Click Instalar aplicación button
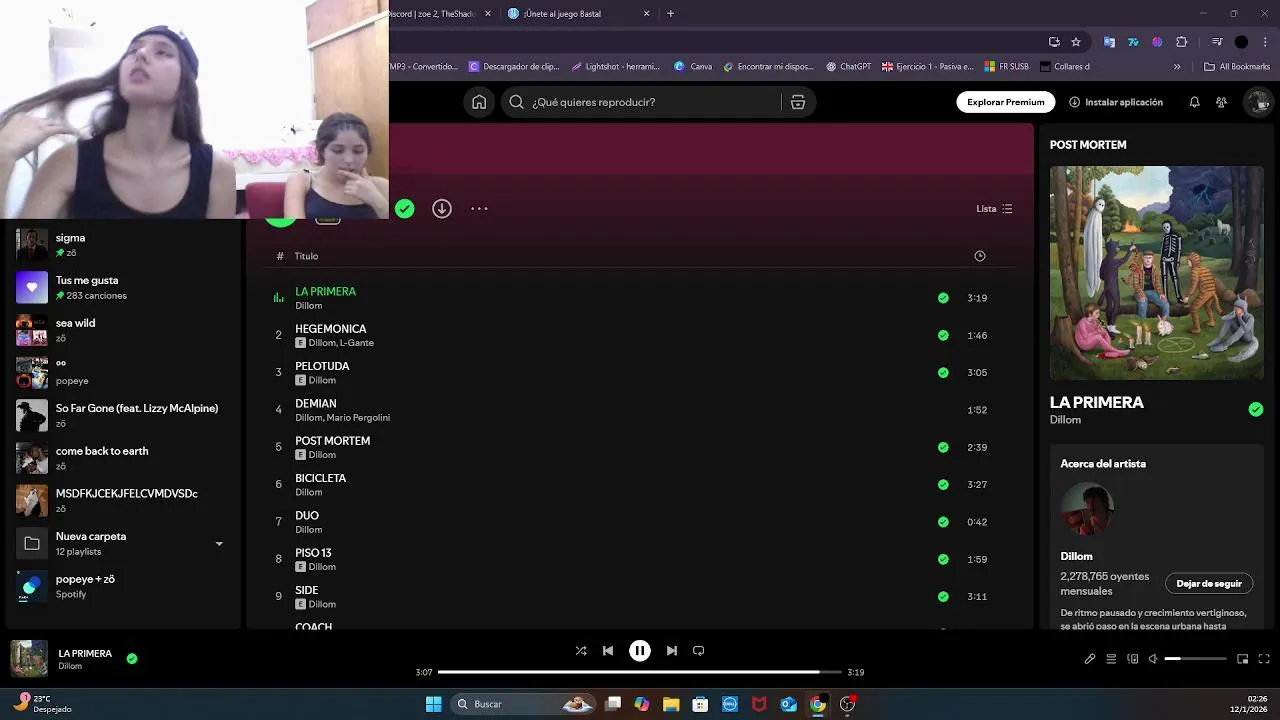1280x720 pixels. coord(1116,102)
